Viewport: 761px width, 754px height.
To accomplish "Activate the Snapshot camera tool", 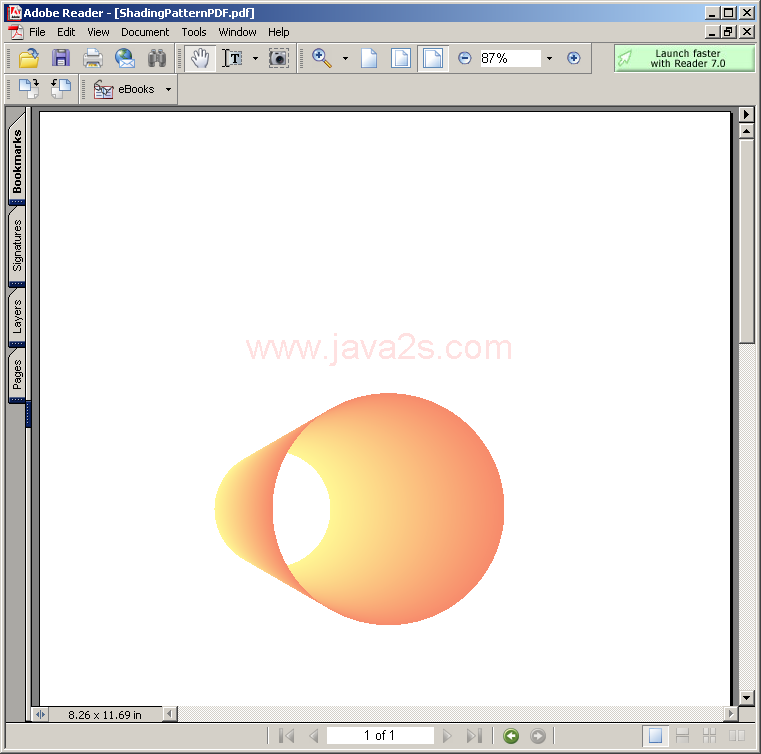I will pyautogui.click(x=279, y=58).
